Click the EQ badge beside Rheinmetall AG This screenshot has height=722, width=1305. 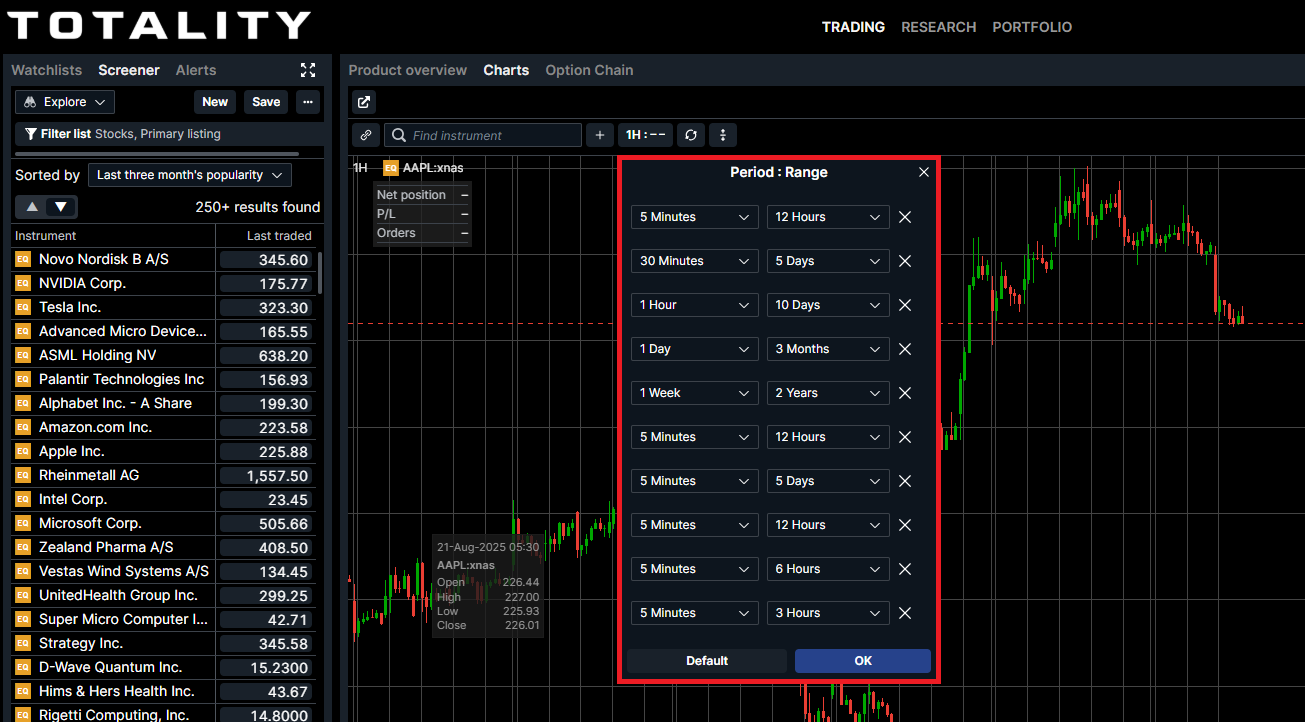click(x=23, y=475)
